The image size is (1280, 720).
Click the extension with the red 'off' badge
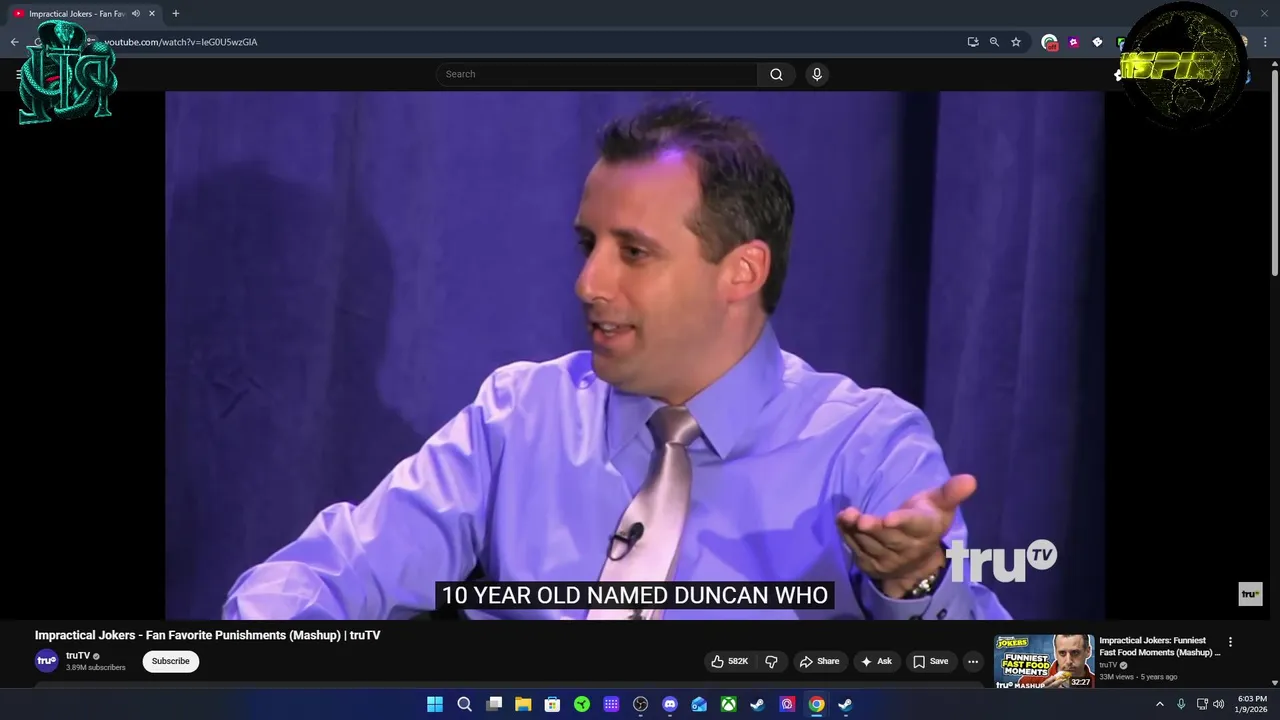1049,42
